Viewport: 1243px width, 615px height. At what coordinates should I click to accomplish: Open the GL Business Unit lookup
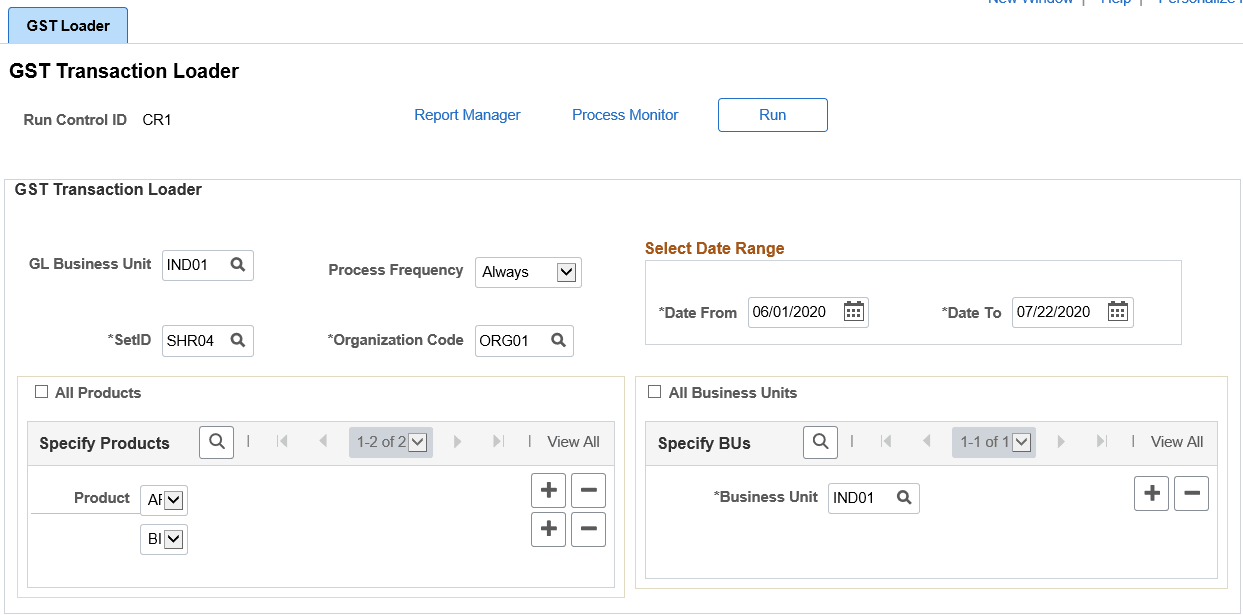[x=237, y=264]
